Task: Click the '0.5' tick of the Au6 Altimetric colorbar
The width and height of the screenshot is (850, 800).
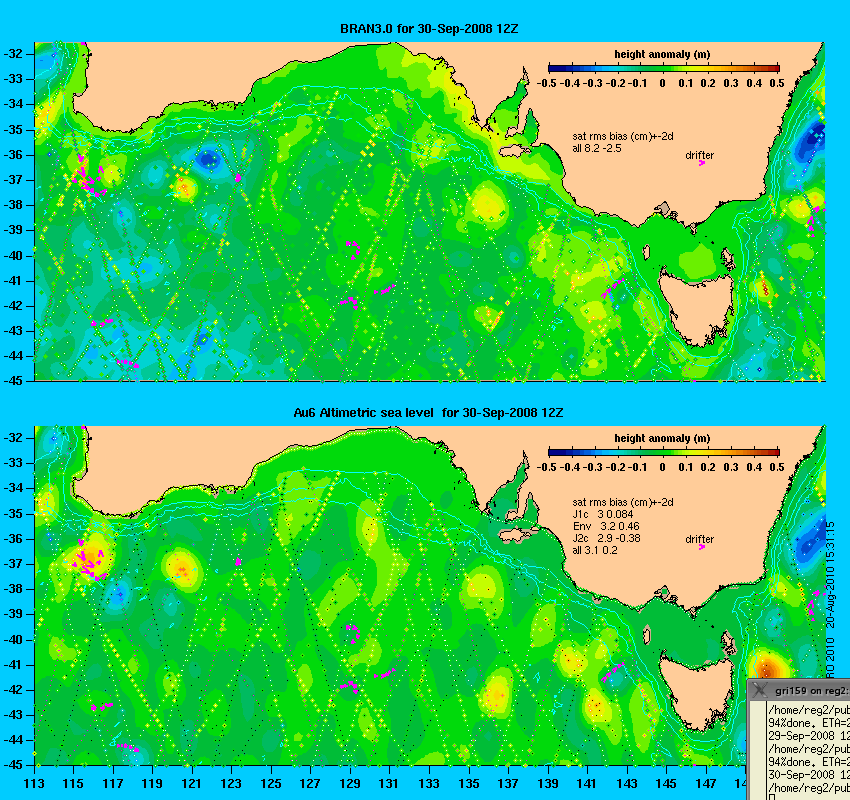Action: (x=777, y=467)
